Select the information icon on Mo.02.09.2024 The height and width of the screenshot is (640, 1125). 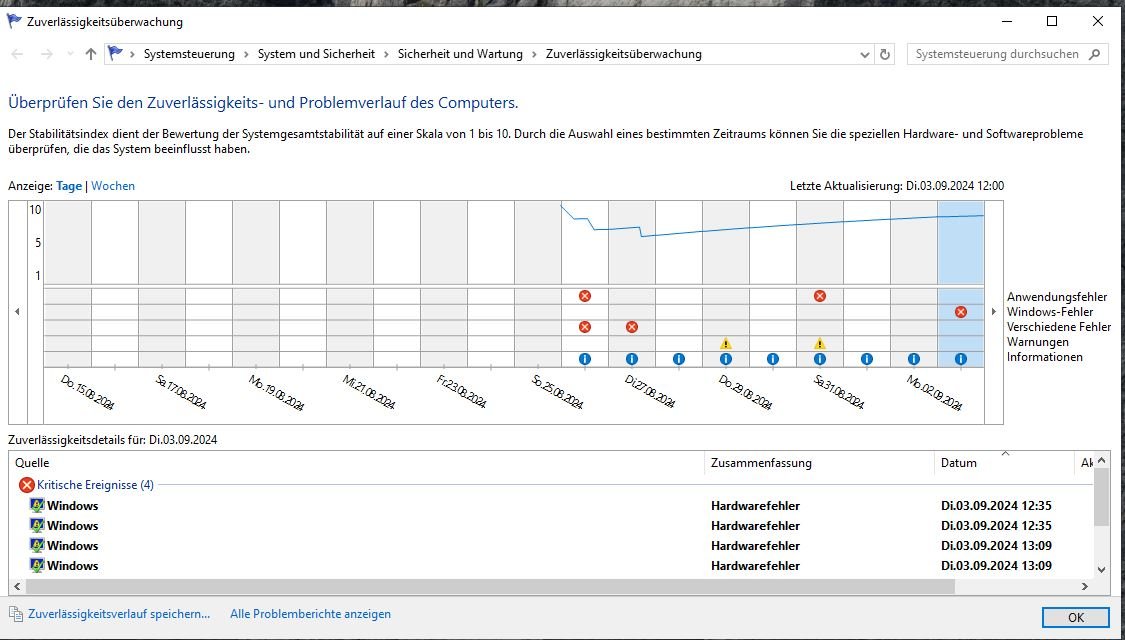(913, 359)
